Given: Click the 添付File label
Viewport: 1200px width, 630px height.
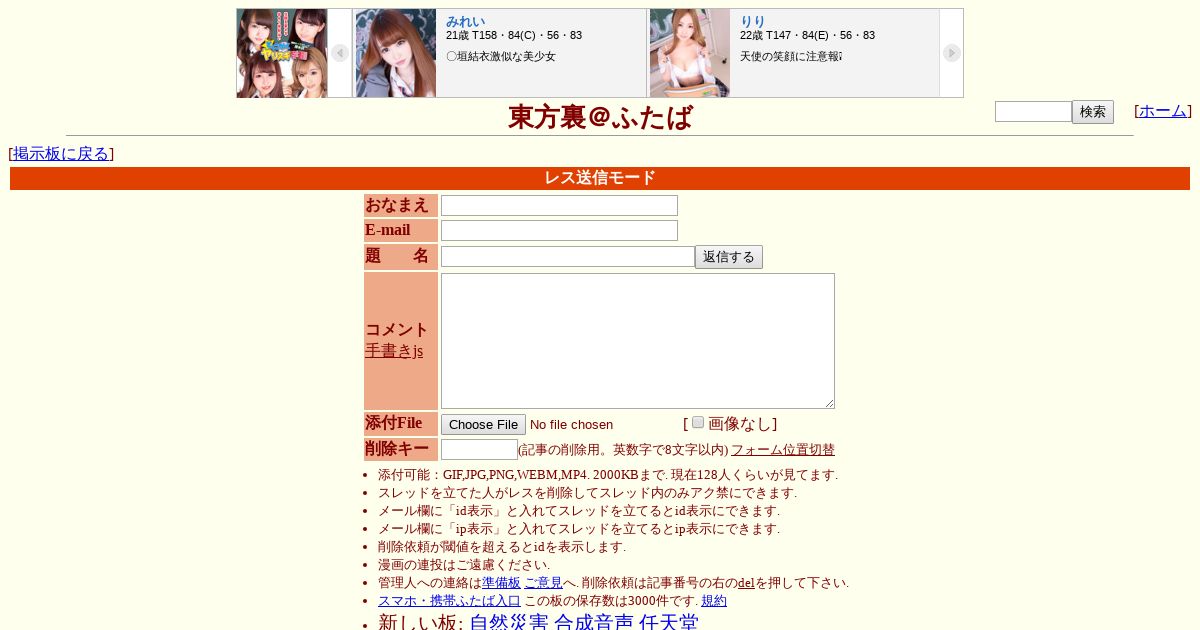Looking at the screenshot, I should pos(401,424).
